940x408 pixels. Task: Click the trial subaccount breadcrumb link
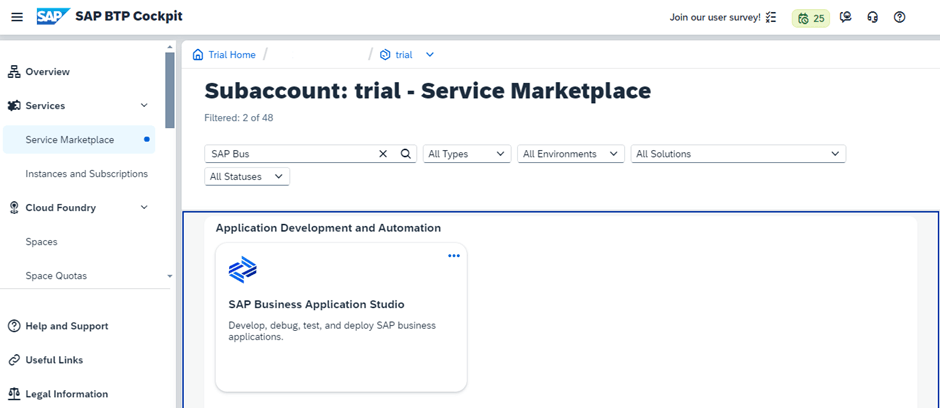(x=404, y=55)
